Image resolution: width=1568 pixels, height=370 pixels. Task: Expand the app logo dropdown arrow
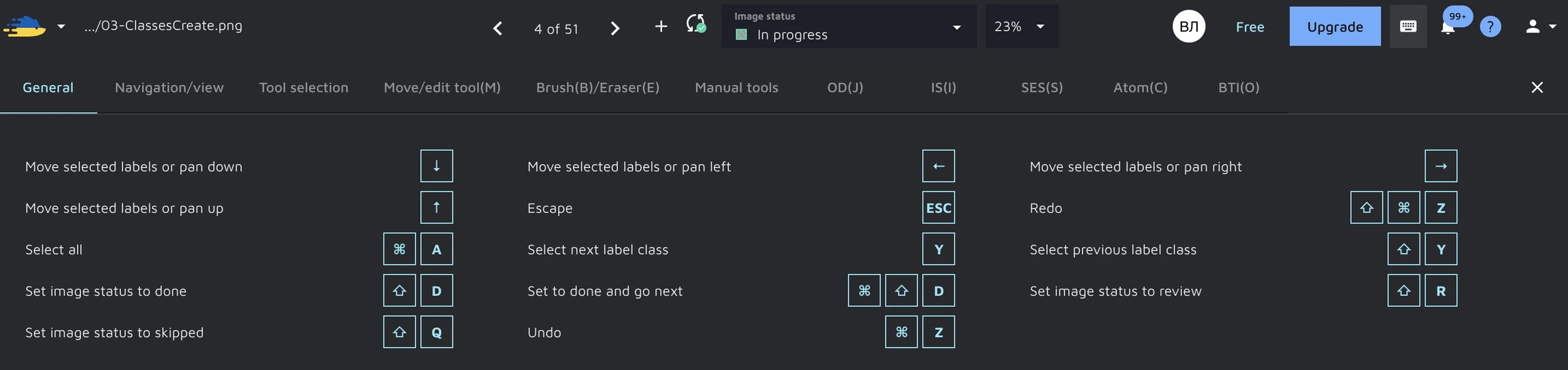pos(61,27)
